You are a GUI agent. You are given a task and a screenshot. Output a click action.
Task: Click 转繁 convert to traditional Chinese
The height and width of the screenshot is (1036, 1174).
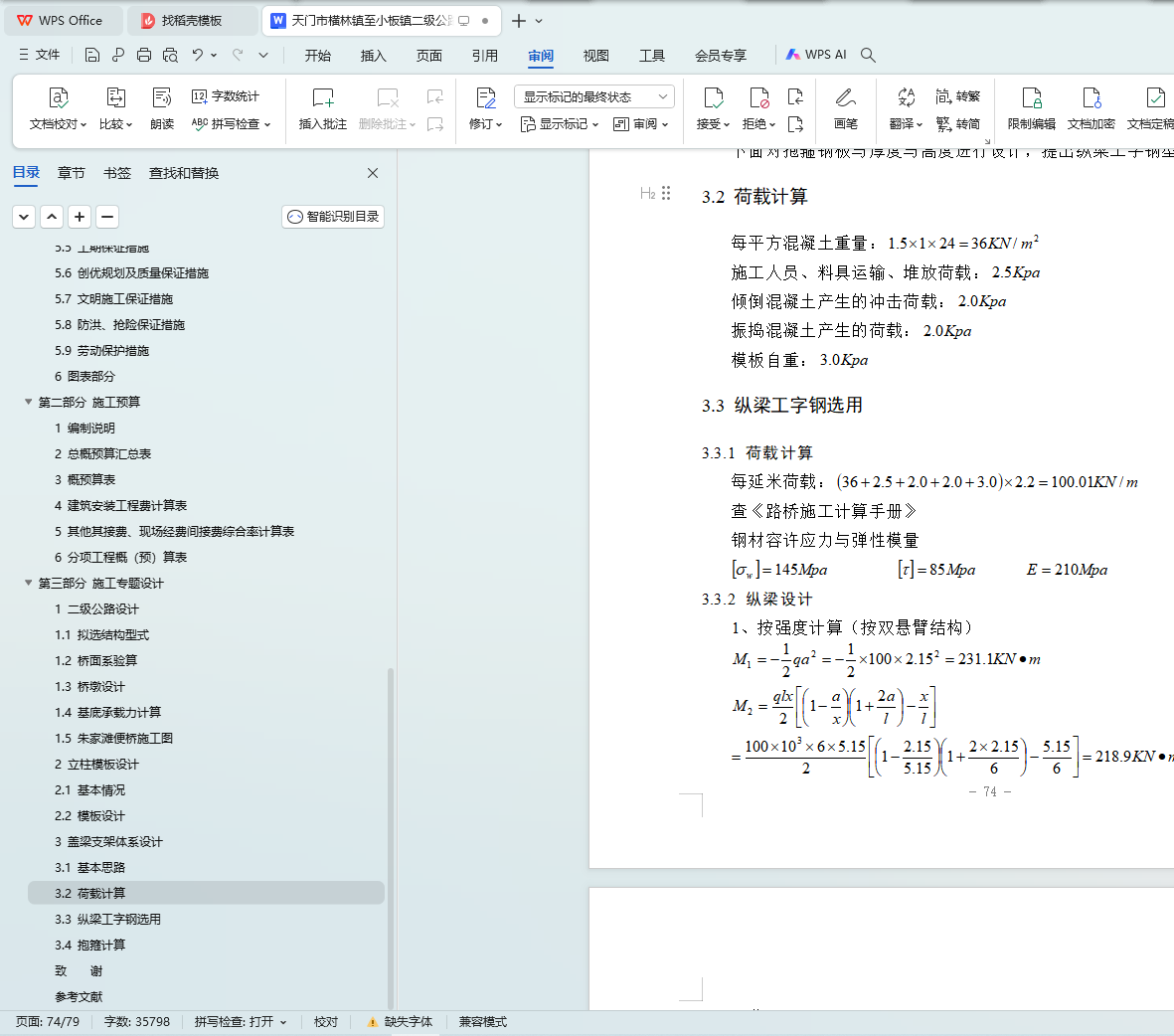pyautogui.click(x=957, y=95)
